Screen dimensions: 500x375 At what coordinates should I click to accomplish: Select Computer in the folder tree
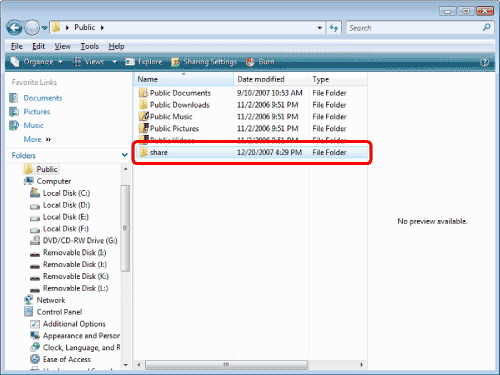54,181
